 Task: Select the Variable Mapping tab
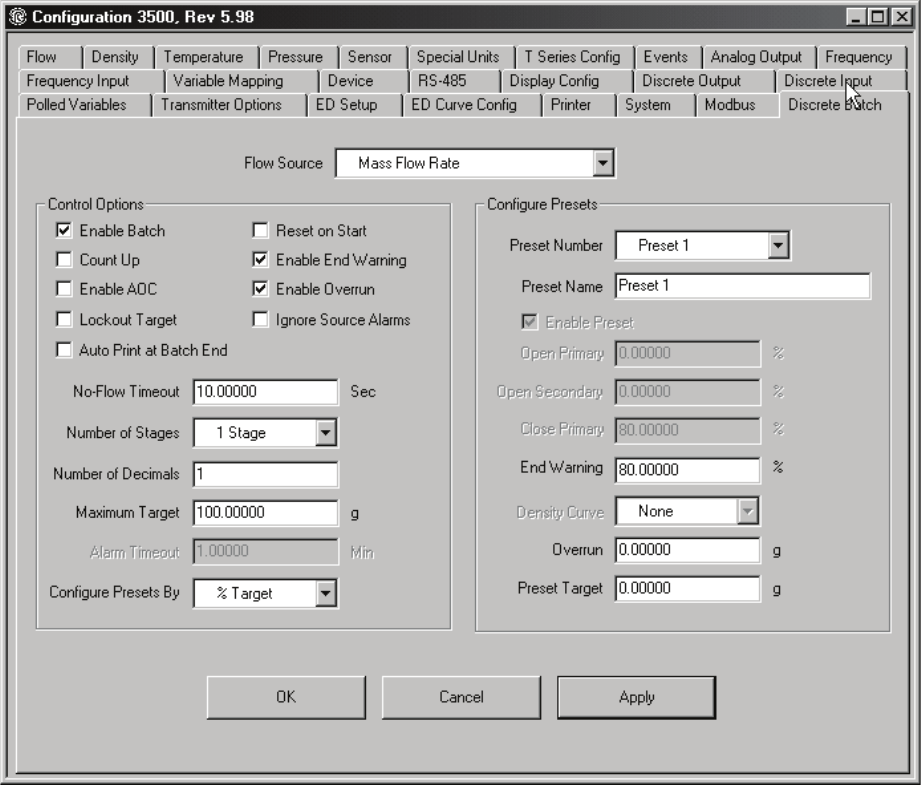(x=242, y=80)
